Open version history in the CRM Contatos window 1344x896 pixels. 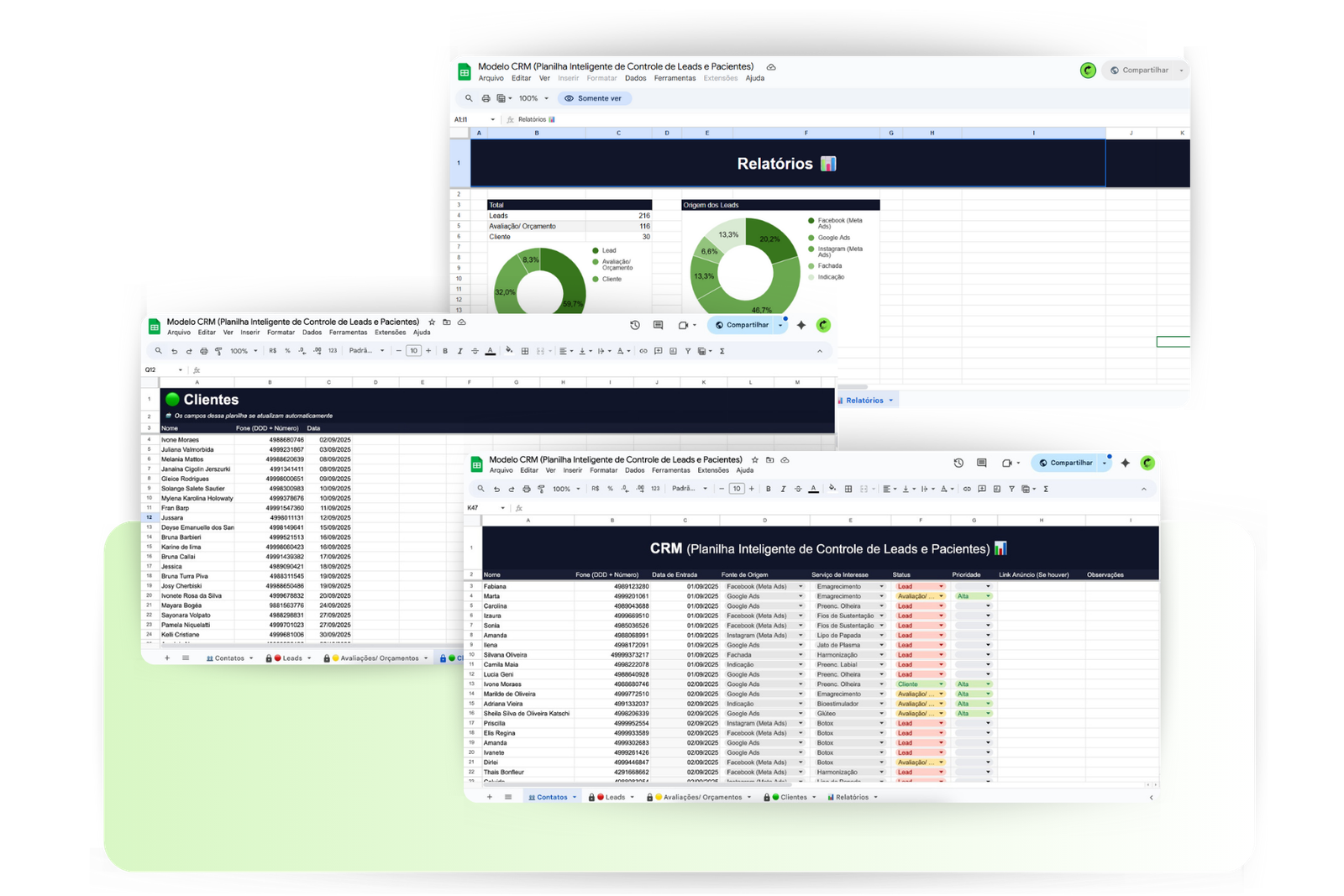(x=958, y=463)
